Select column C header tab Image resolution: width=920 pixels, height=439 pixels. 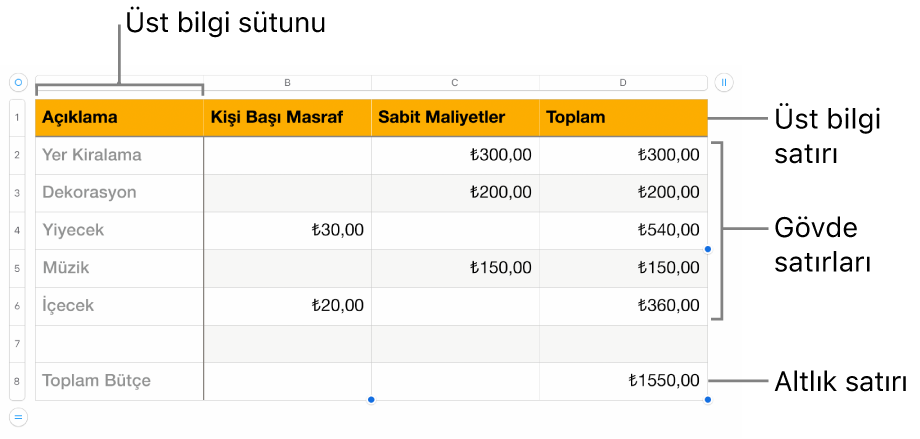[x=455, y=83]
